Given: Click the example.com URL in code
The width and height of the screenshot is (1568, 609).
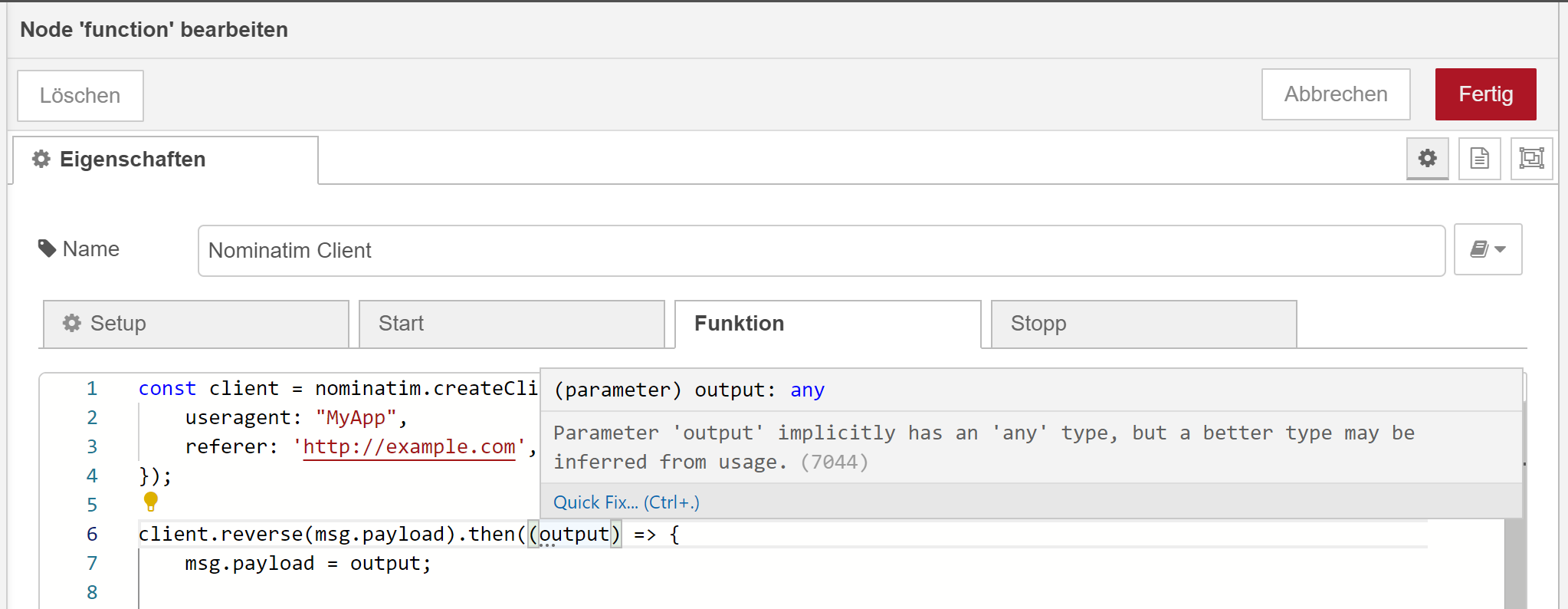Looking at the screenshot, I should pos(409,447).
